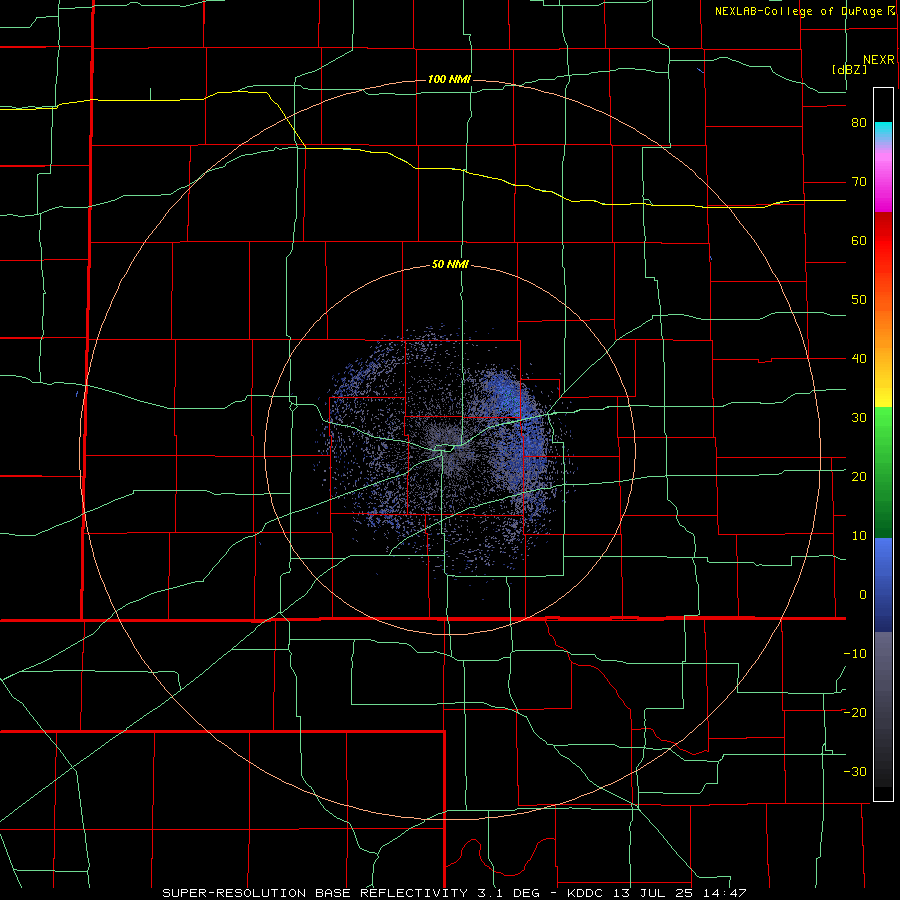Click the 20 dBZ scale value
Image resolution: width=900 pixels, height=900 pixels.
(x=859, y=476)
